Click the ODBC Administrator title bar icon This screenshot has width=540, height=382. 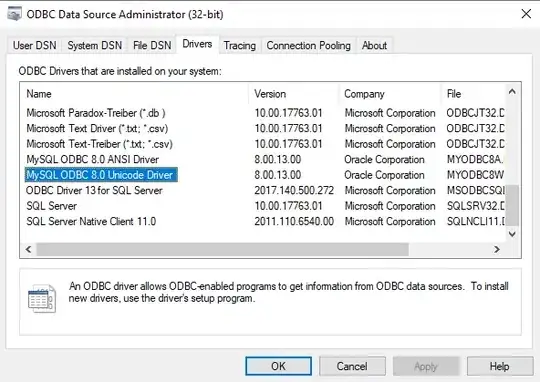[x=14, y=14]
